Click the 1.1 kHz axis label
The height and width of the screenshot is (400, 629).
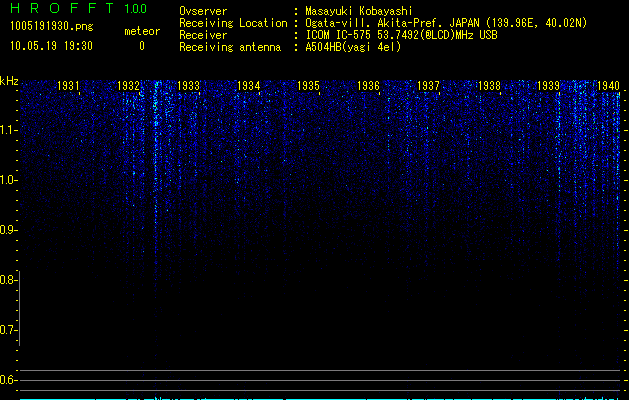pyautogui.click(x=8, y=130)
